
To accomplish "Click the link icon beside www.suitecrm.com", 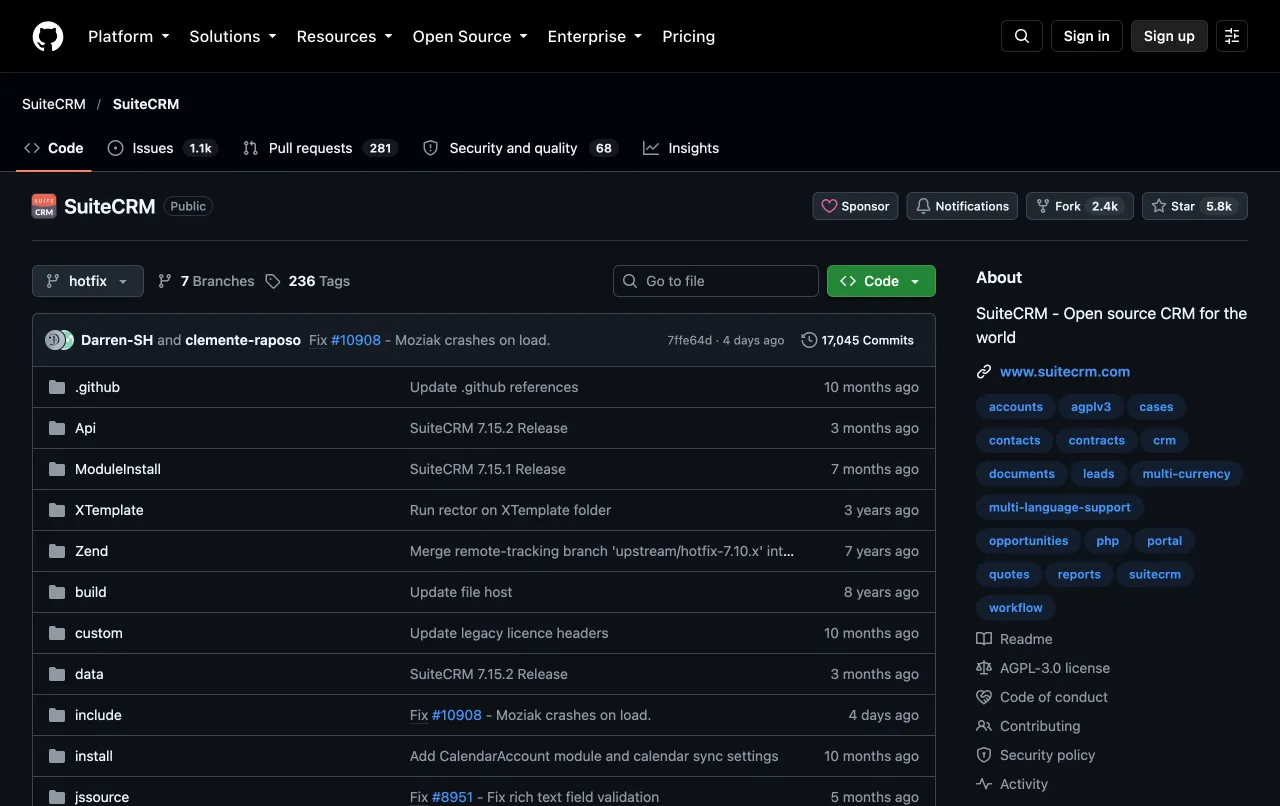I will (984, 371).
